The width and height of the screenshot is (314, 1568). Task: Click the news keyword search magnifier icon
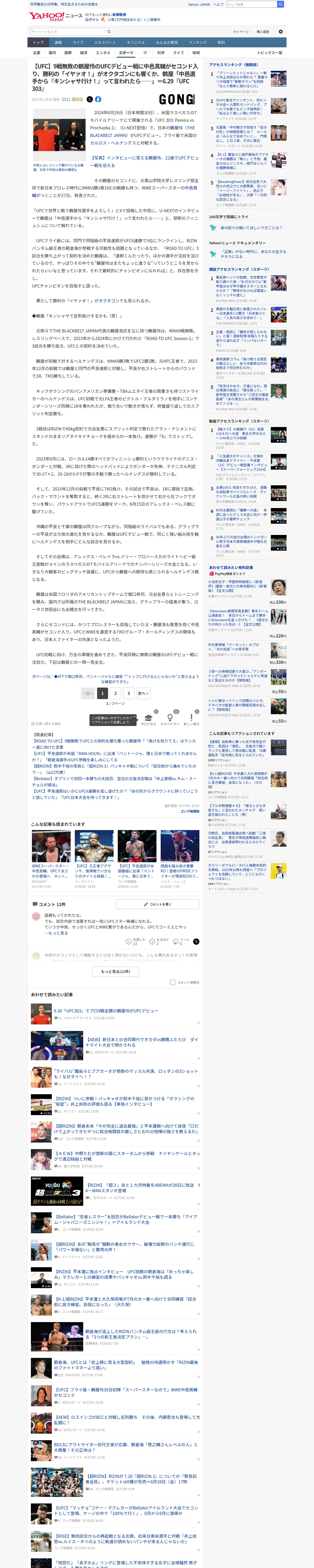click(109, 32)
